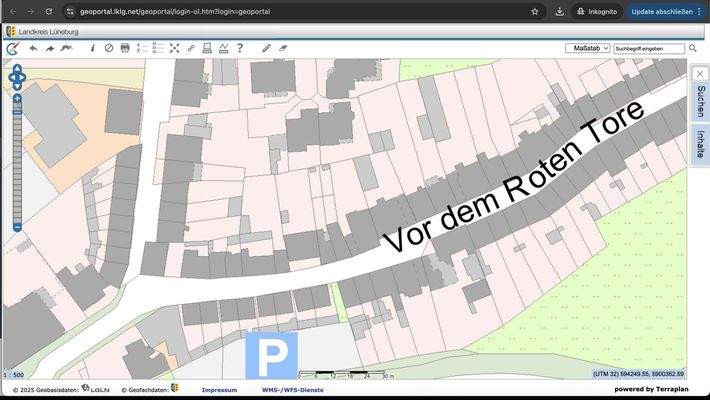Click the zoom in plus button
This screenshot has width=710, height=400.
(x=17, y=98)
